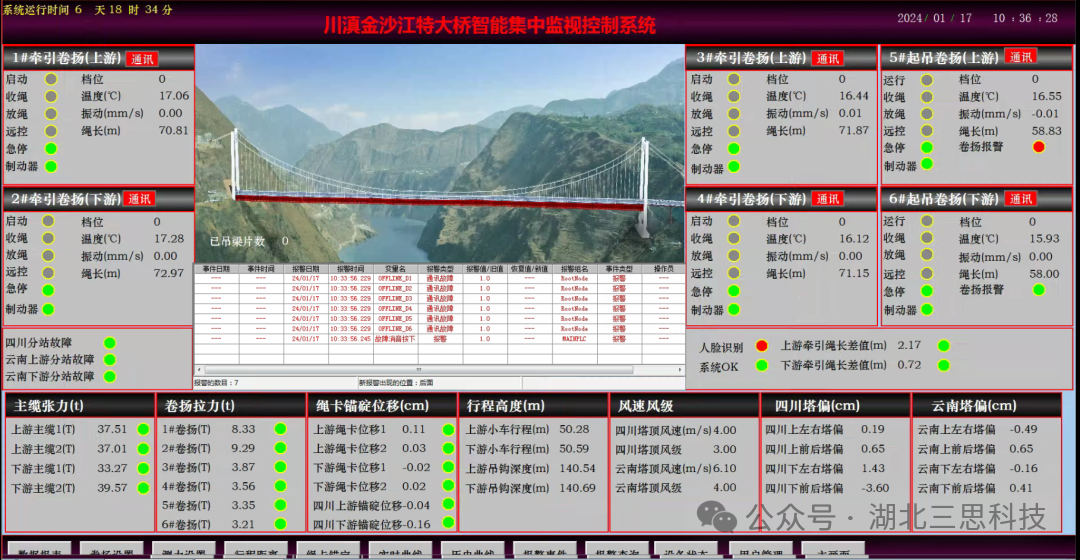Click the 四川分站故障 indicator light
1080x560 pixels.
(x=110, y=343)
